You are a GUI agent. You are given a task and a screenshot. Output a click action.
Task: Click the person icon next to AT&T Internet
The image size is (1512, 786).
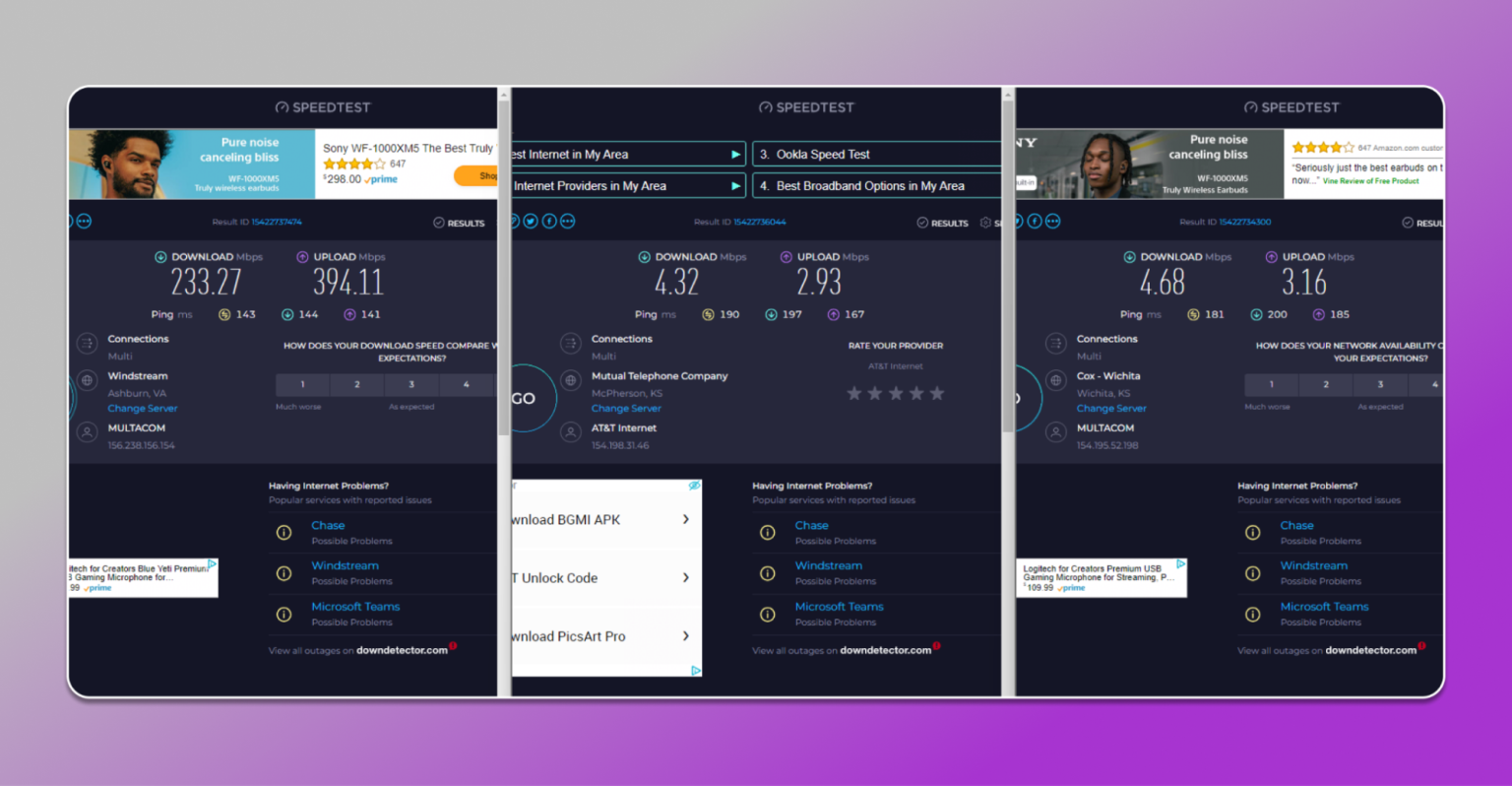pyautogui.click(x=571, y=431)
